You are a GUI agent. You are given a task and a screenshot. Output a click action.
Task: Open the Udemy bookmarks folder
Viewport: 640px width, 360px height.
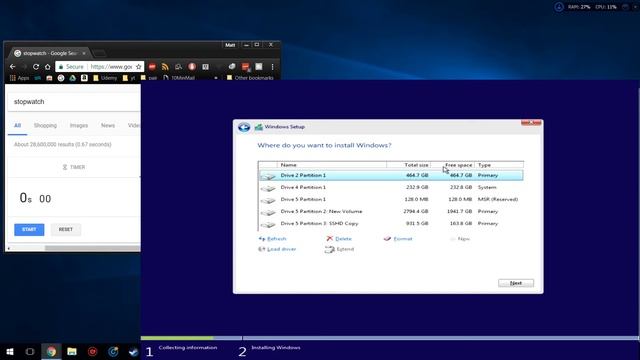point(105,78)
